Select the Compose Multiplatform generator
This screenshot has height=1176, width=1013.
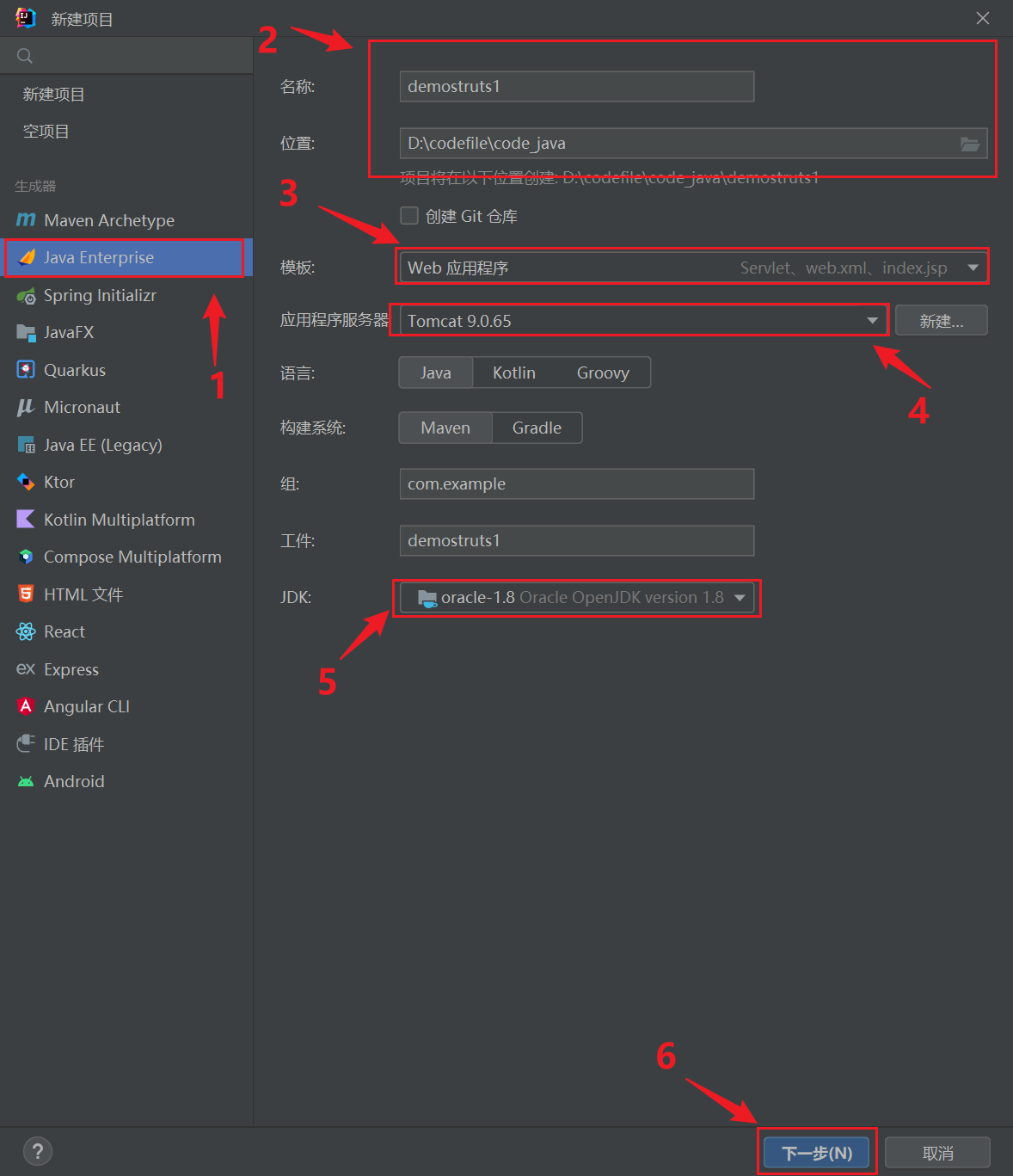[x=126, y=557]
